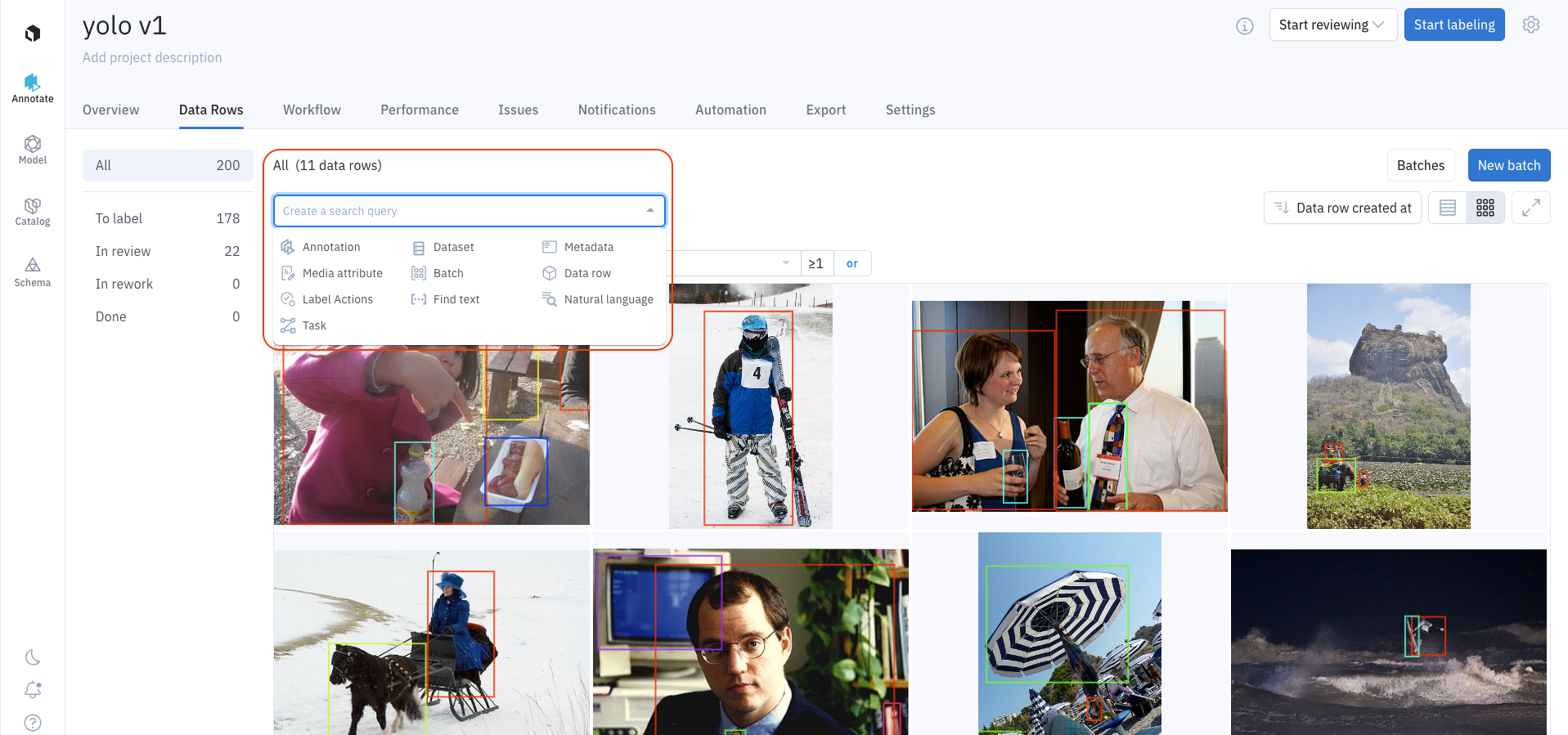Image resolution: width=1568 pixels, height=735 pixels.
Task: Choose the Task filter option
Action: click(303, 325)
